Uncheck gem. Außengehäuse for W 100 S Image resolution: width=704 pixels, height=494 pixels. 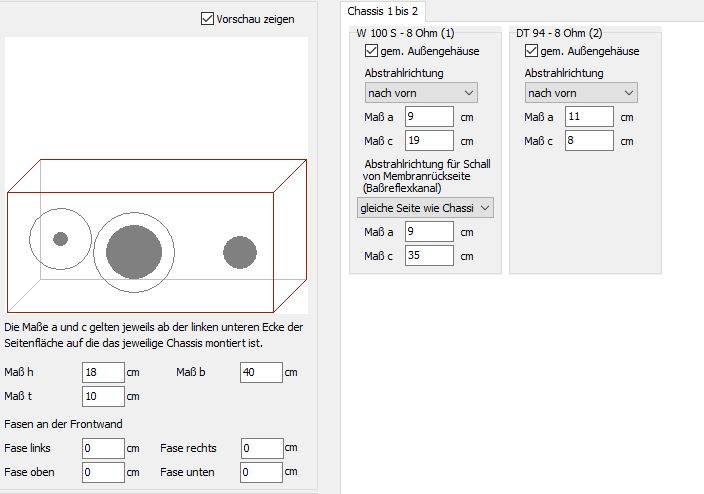[373, 51]
